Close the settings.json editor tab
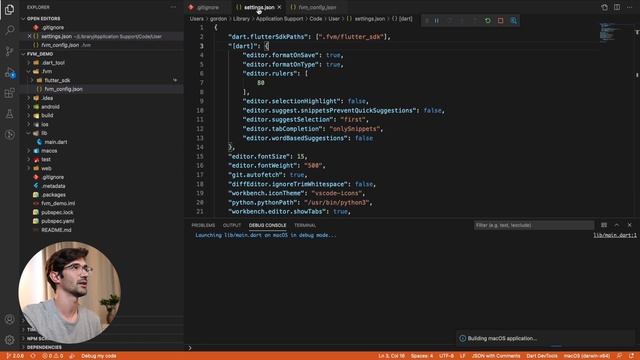 click(279, 7)
